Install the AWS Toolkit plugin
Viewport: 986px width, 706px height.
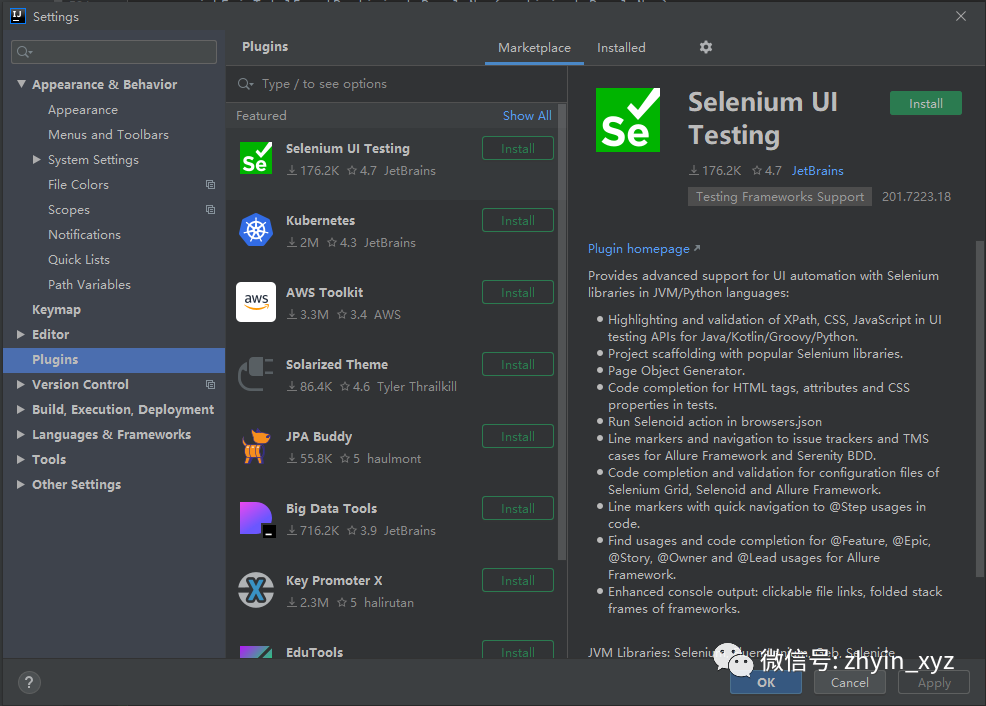[518, 292]
